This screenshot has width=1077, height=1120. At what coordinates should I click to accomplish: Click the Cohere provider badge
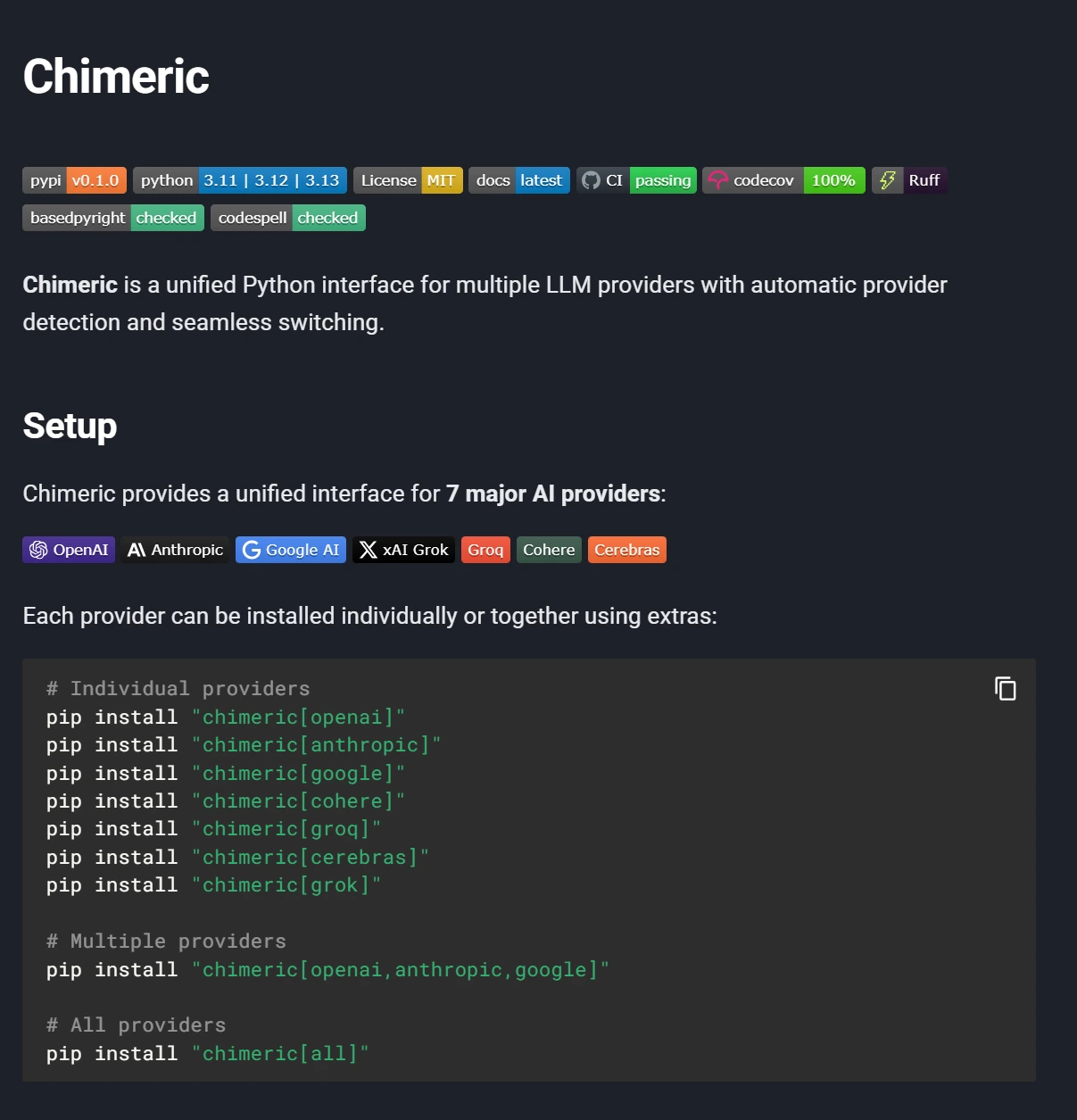548,549
